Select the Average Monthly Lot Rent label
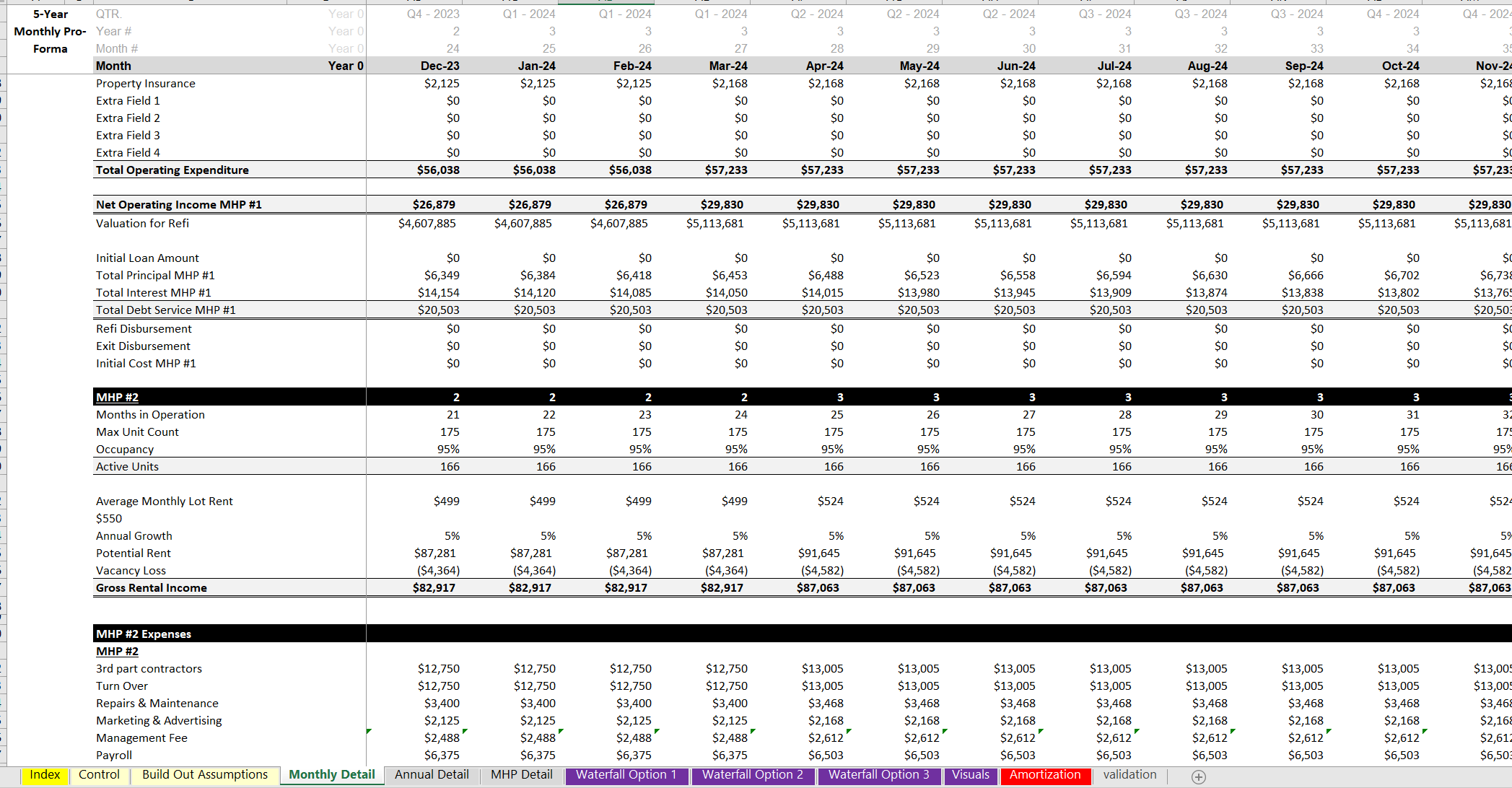This screenshot has height=788, width=1512. pos(165,502)
